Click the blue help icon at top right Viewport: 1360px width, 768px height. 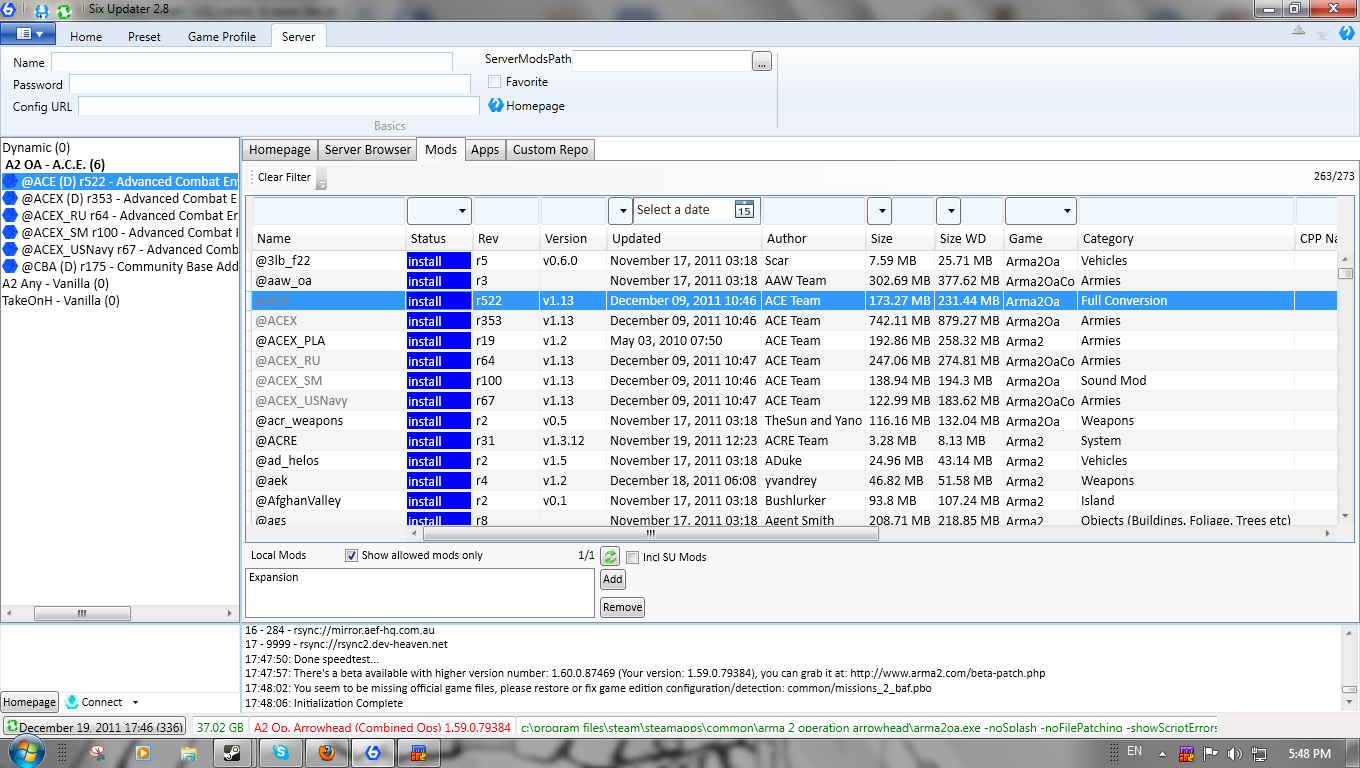pos(1346,33)
